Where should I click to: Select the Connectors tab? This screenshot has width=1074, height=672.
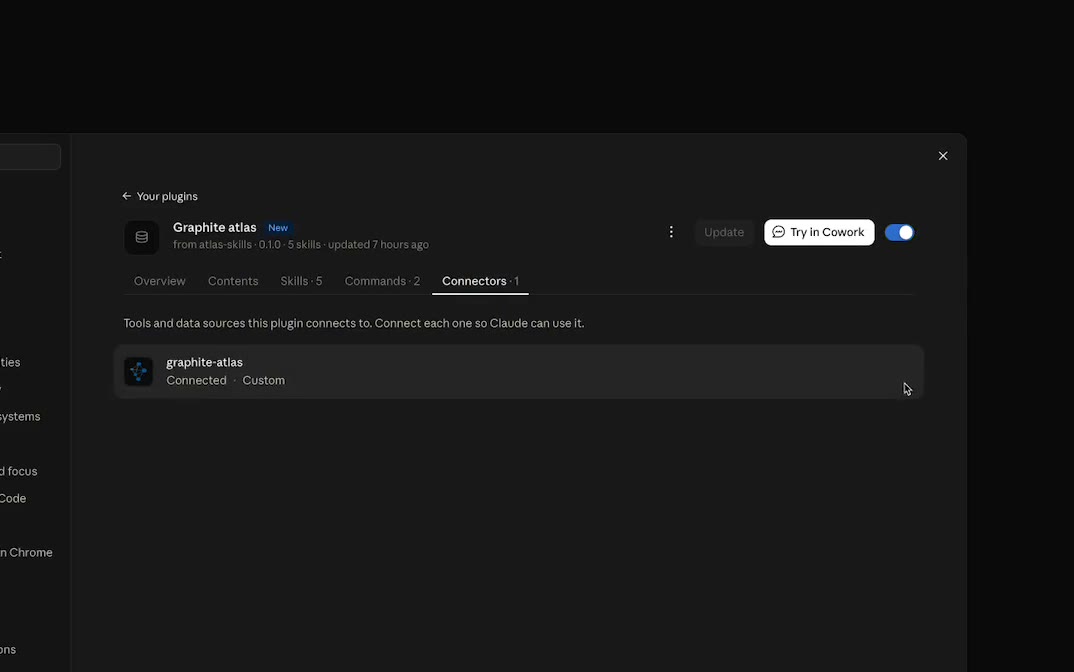coord(480,281)
